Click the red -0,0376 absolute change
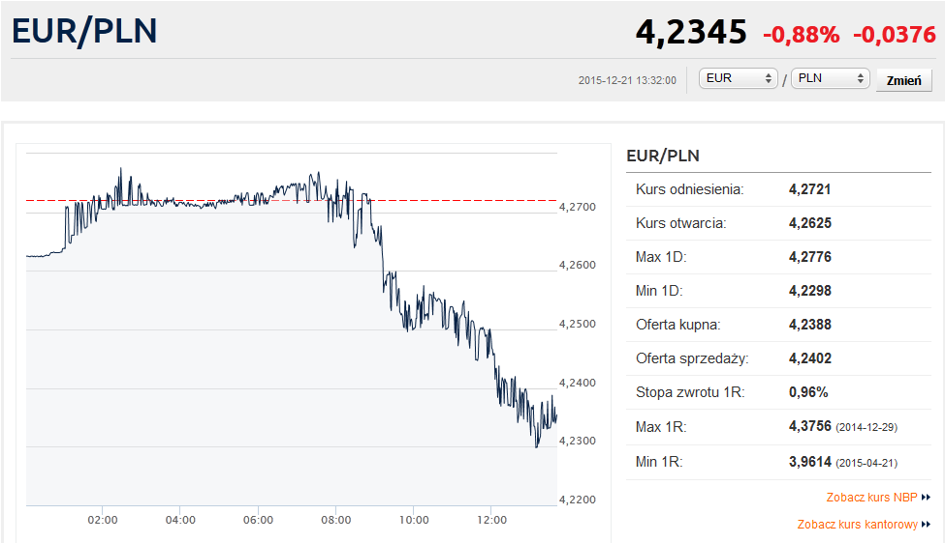 point(894,34)
